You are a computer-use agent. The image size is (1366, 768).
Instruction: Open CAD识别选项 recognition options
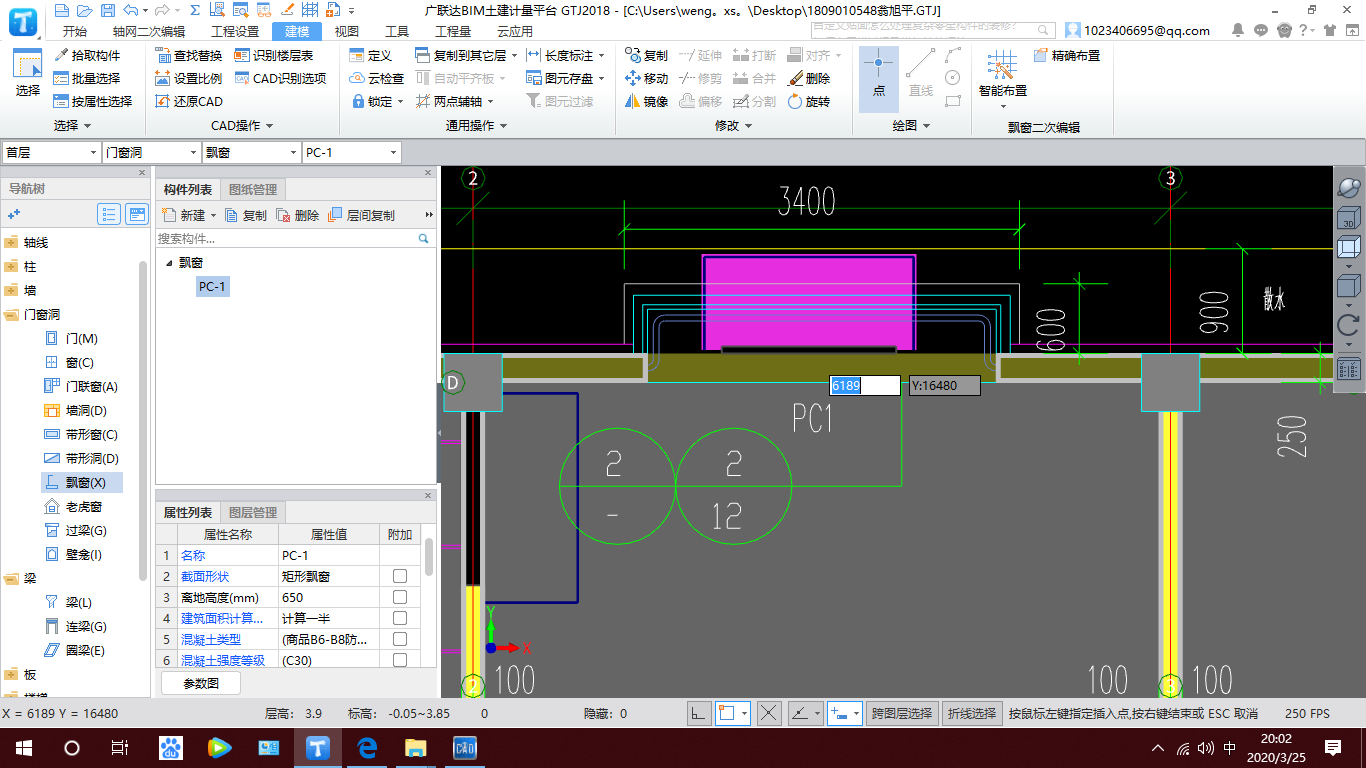281,78
